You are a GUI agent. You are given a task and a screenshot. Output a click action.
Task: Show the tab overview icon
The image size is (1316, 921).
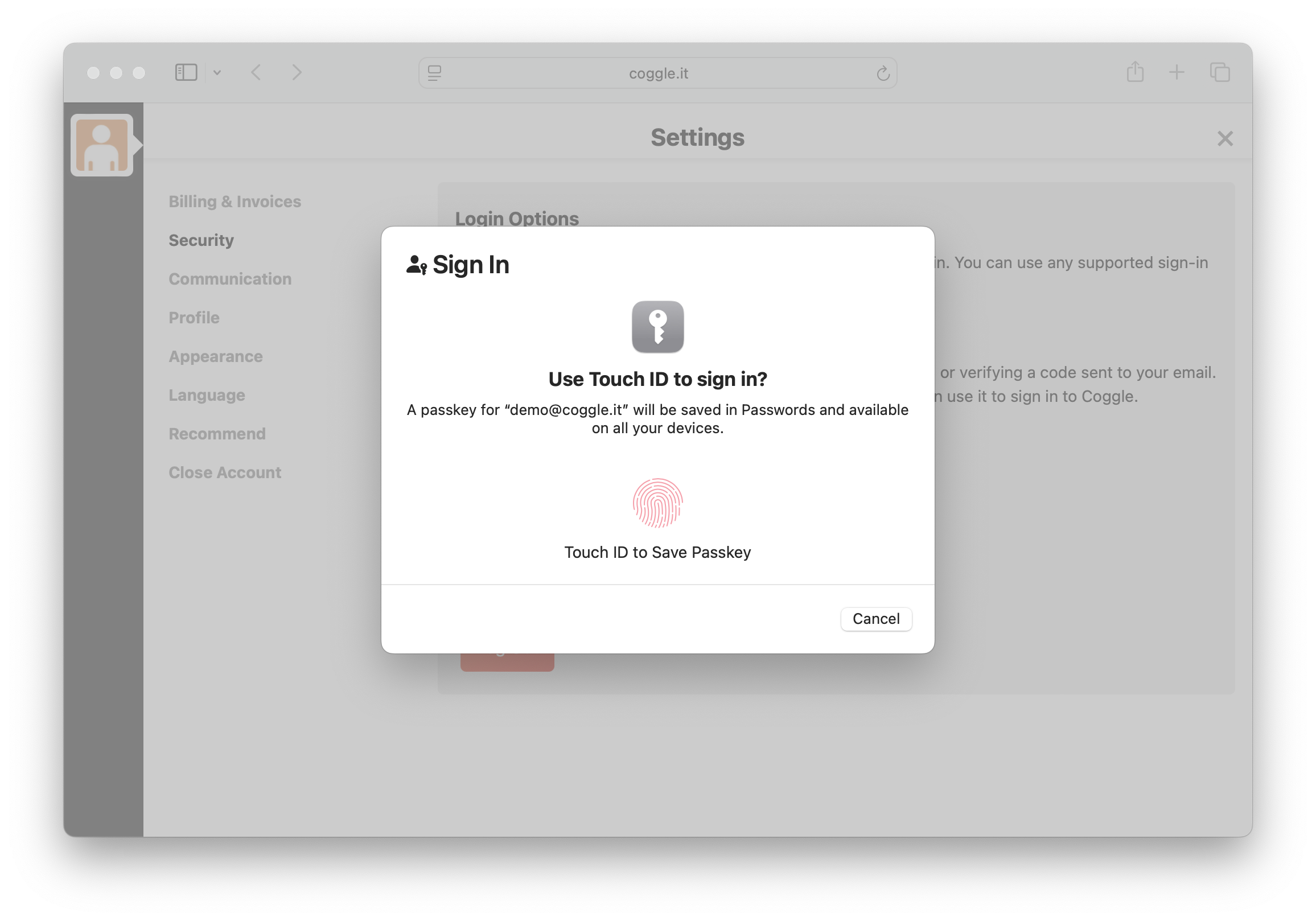1219,72
